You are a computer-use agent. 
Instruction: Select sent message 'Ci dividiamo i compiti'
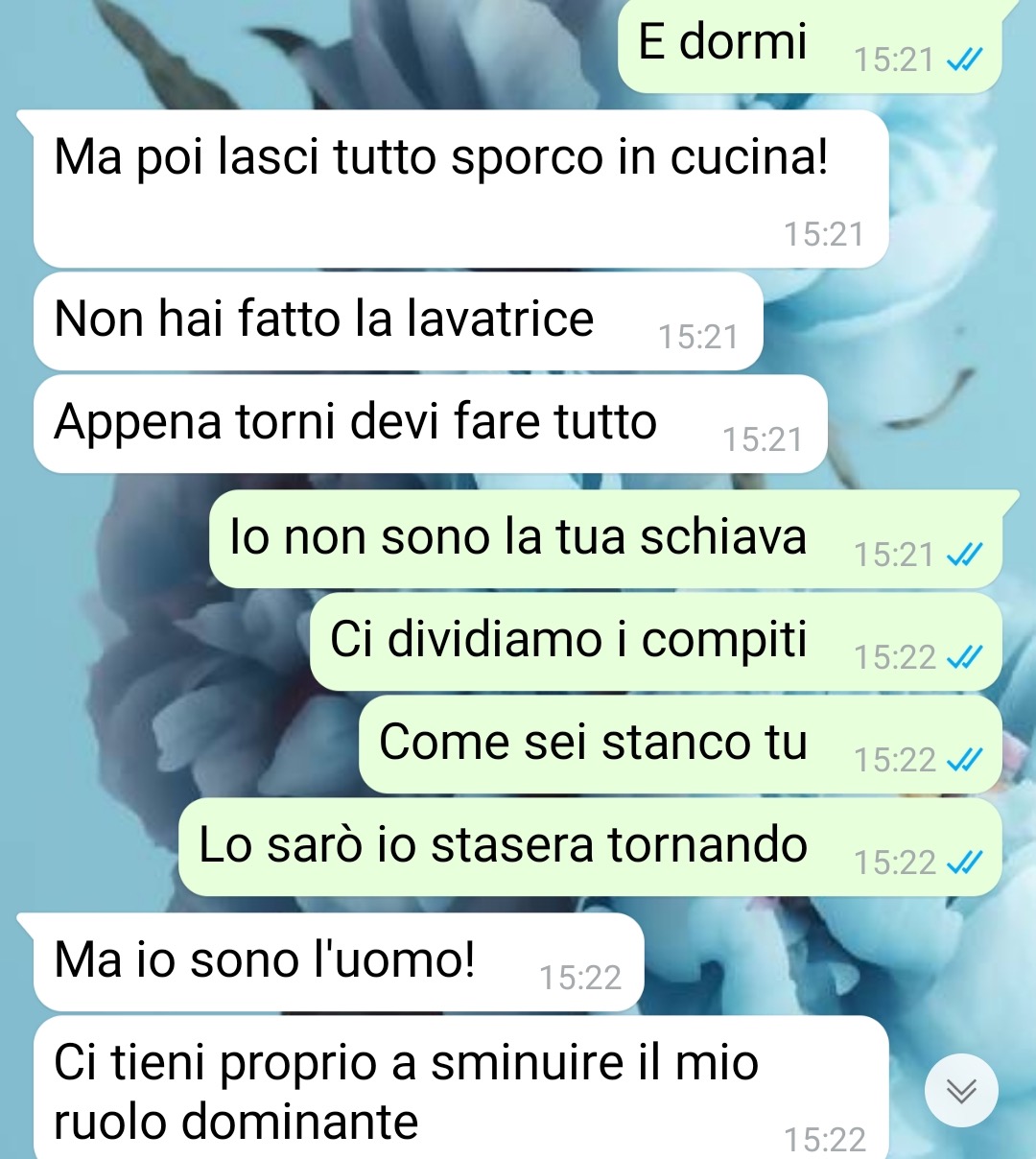pos(656,642)
